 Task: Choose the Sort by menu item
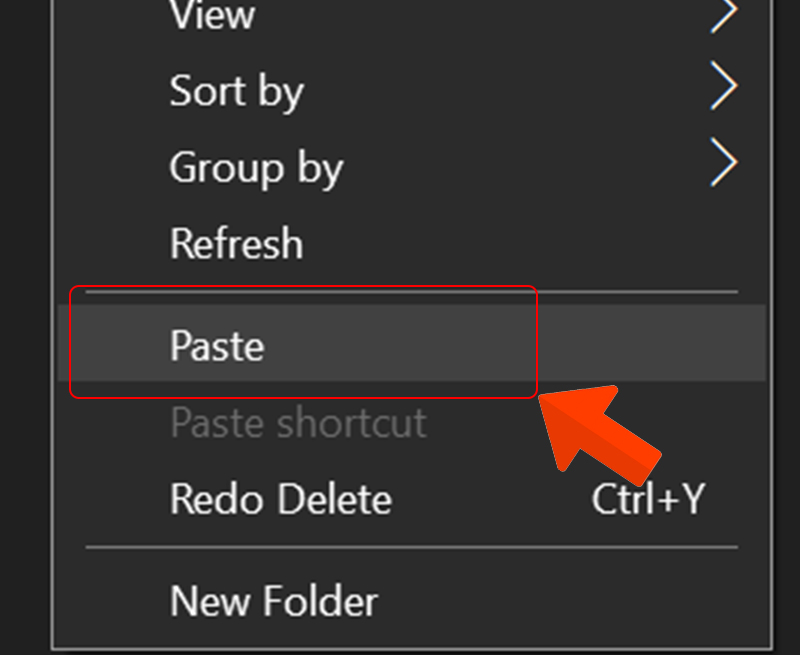coord(237,91)
